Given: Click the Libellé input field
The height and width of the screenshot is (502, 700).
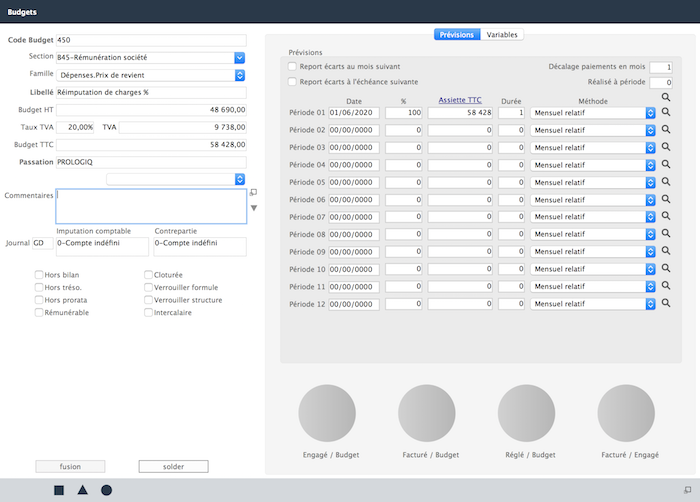Looking at the screenshot, I should point(151,92).
